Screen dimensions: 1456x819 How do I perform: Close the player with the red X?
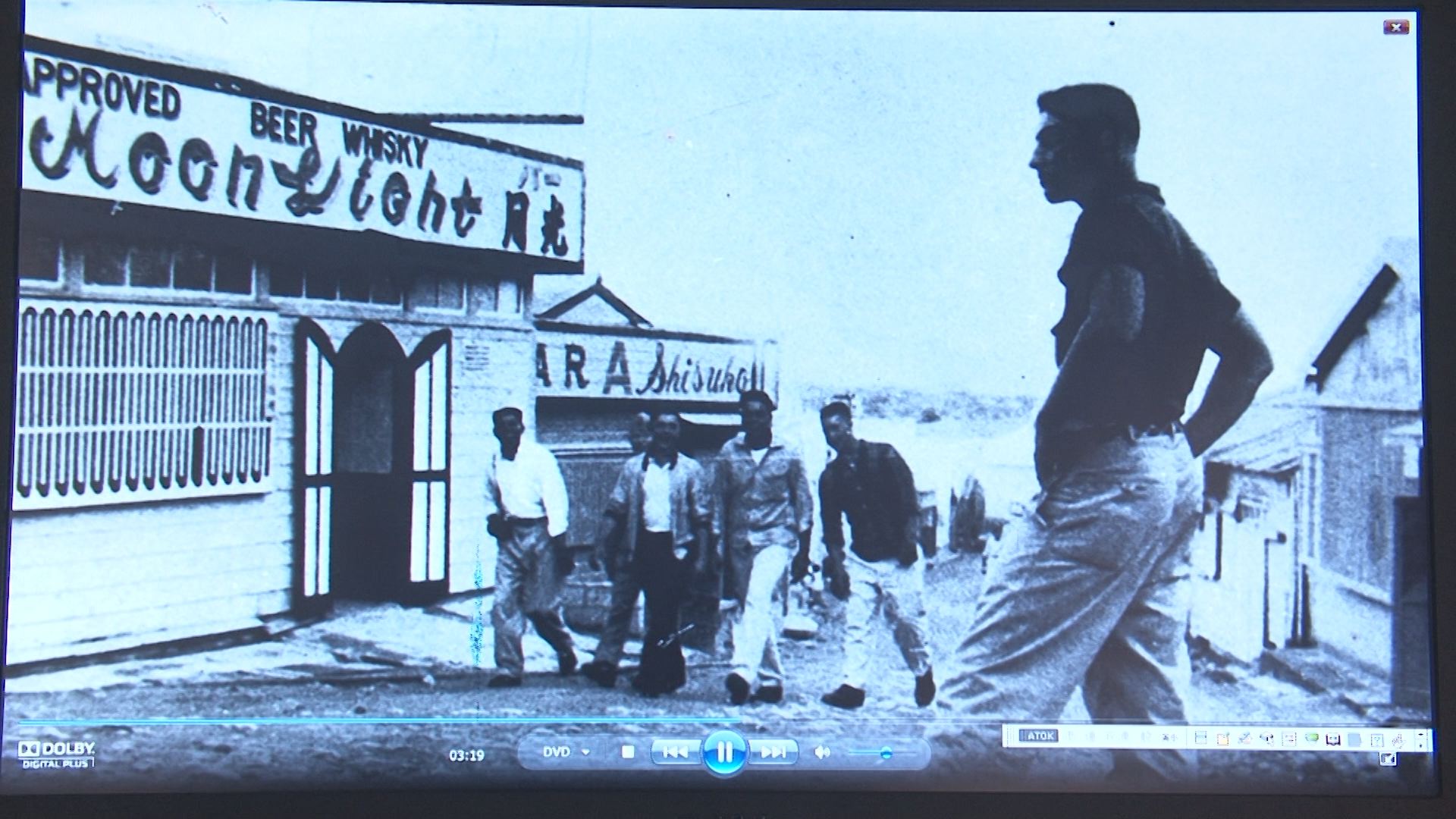1396,27
